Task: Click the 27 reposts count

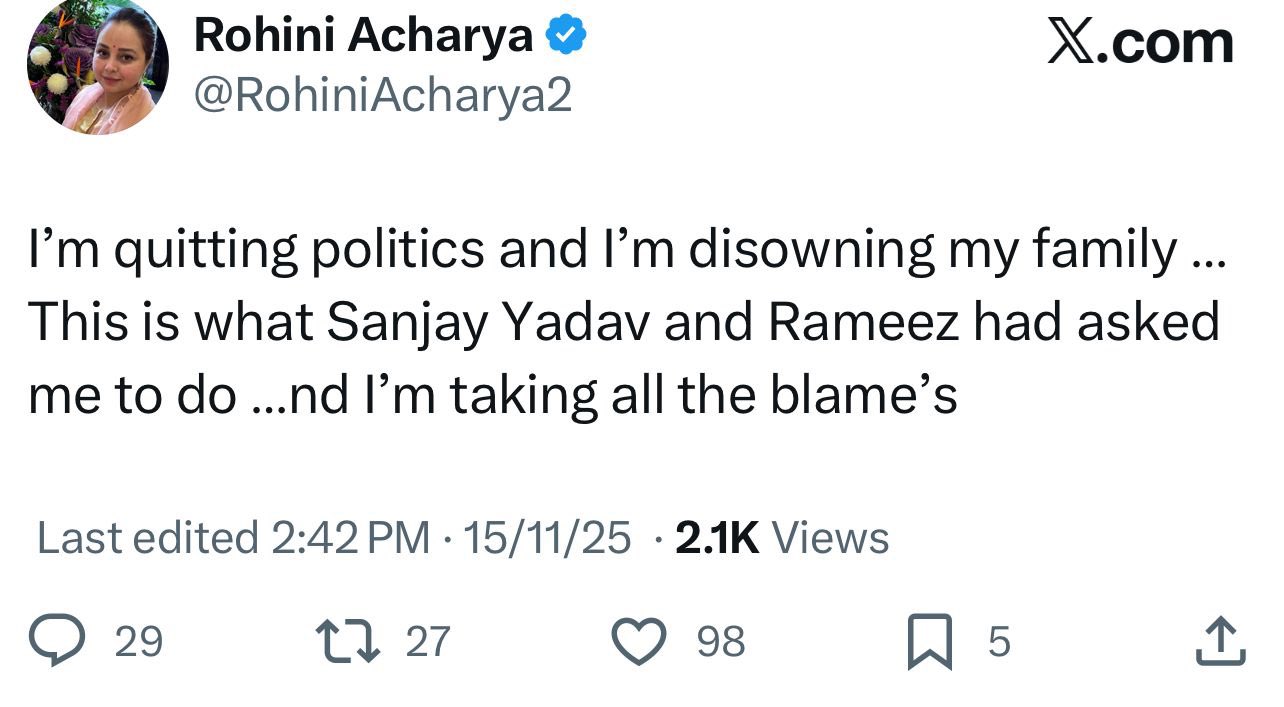Action: click(428, 641)
